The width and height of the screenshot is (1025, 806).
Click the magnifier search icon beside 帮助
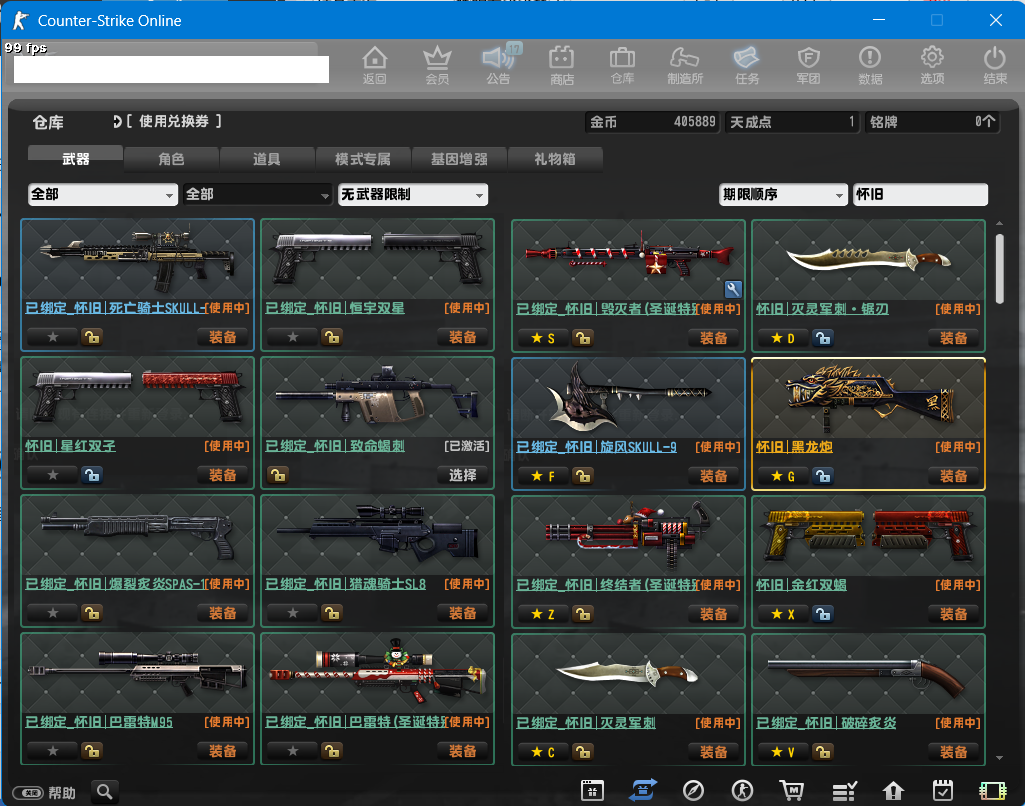[x=105, y=792]
